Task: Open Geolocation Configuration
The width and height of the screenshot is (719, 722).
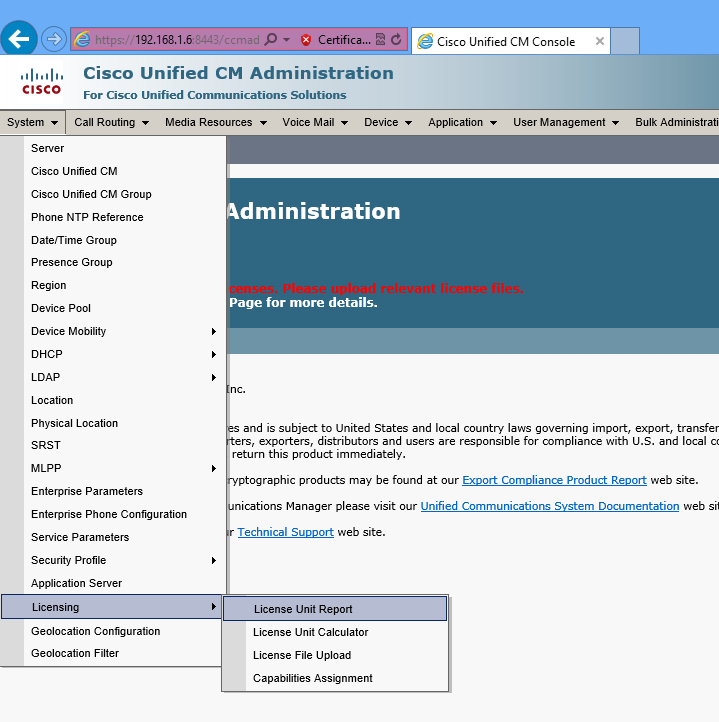Action: (113, 632)
